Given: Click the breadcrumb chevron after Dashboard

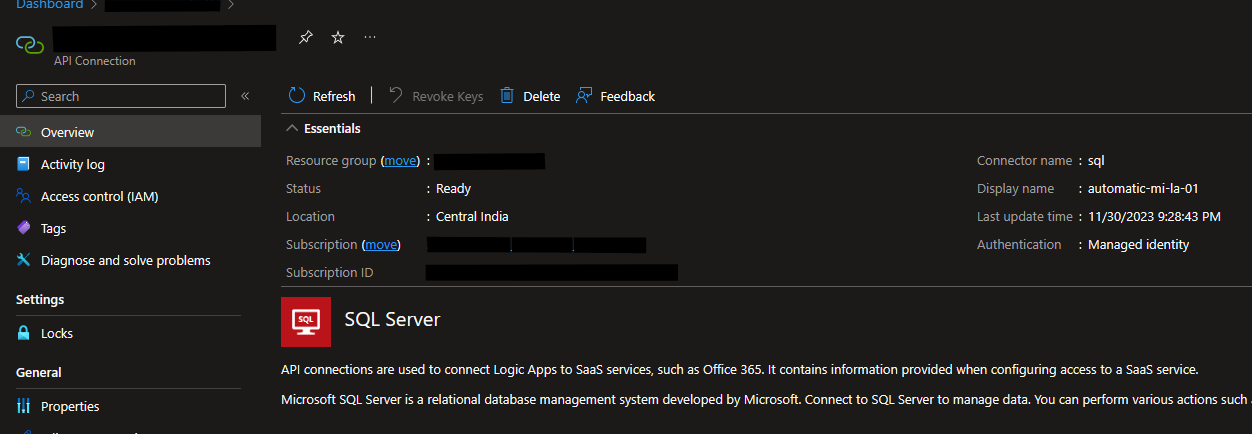Looking at the screenshot, I should (x=93, y=5).
